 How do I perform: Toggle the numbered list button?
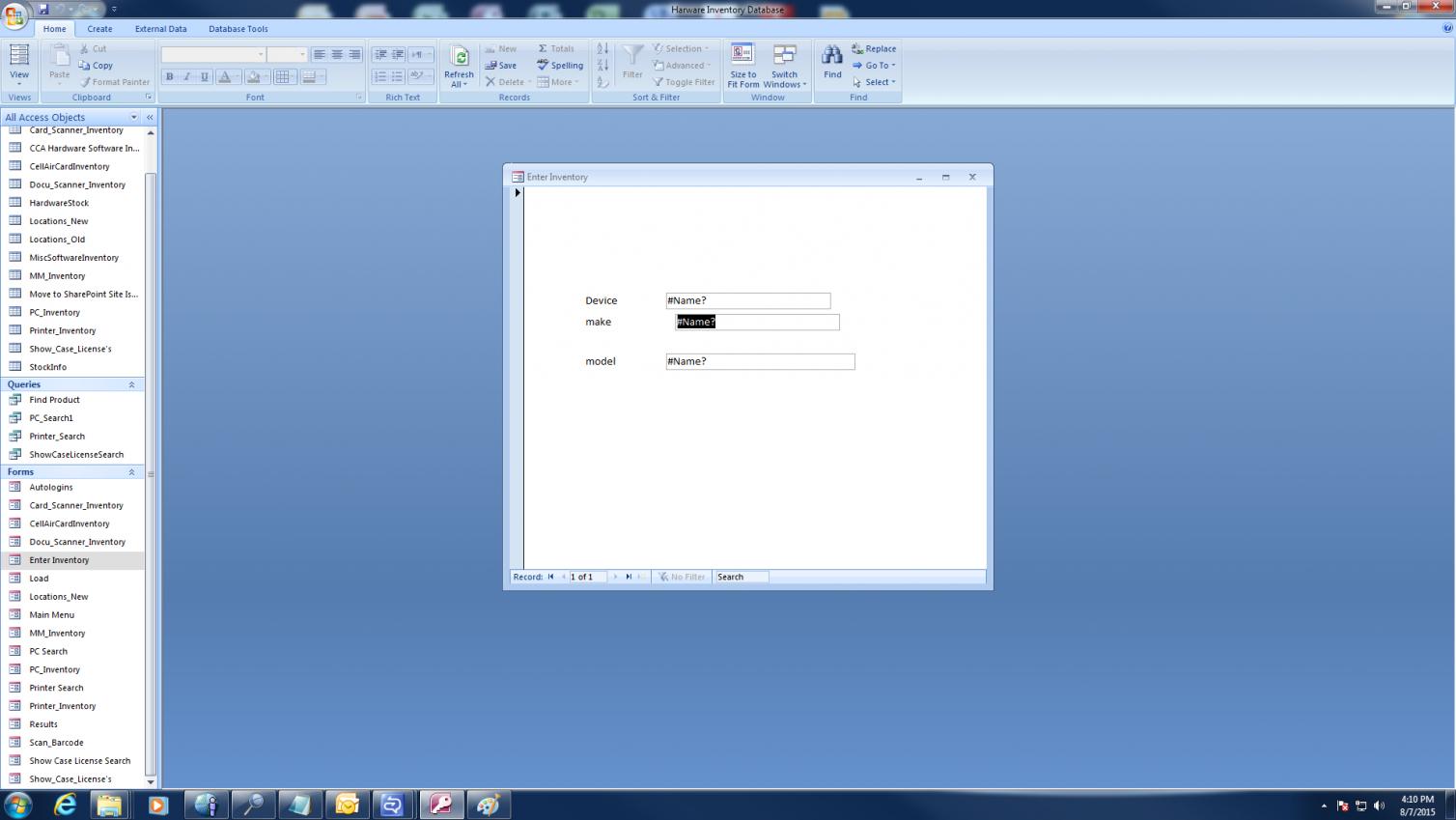point(379,77)
